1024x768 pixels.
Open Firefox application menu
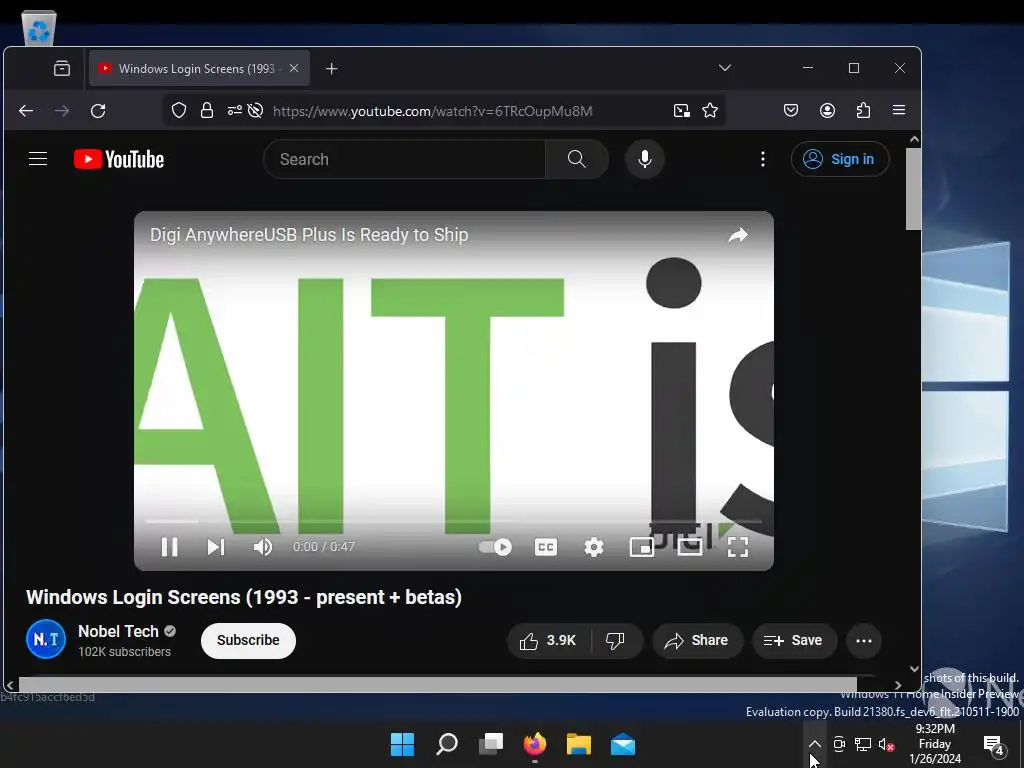[899, 110]
